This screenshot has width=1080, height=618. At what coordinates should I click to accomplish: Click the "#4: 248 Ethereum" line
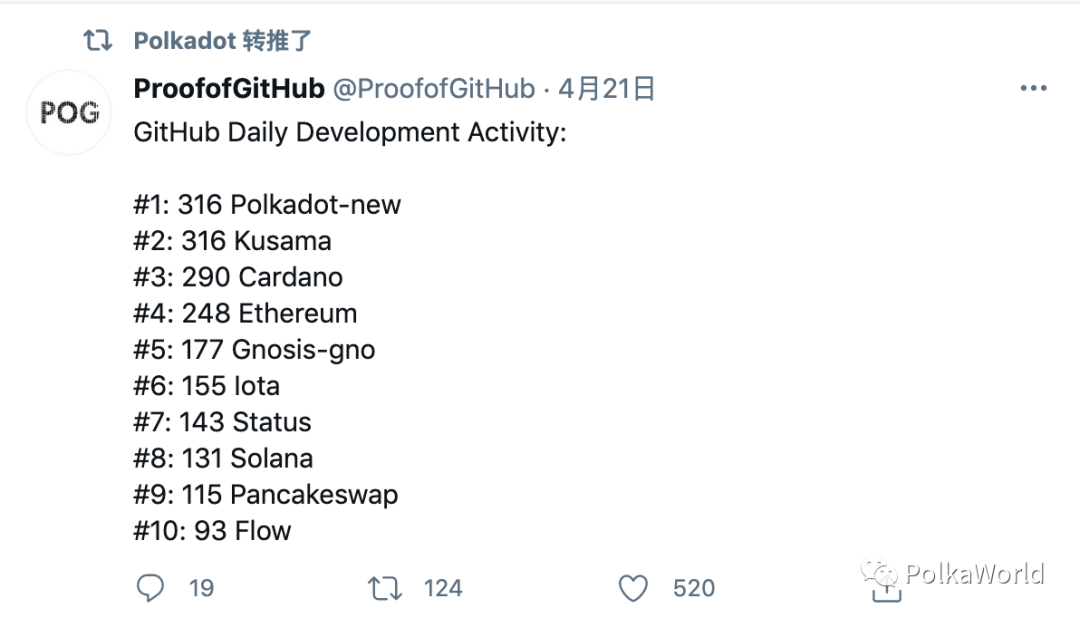245,313
